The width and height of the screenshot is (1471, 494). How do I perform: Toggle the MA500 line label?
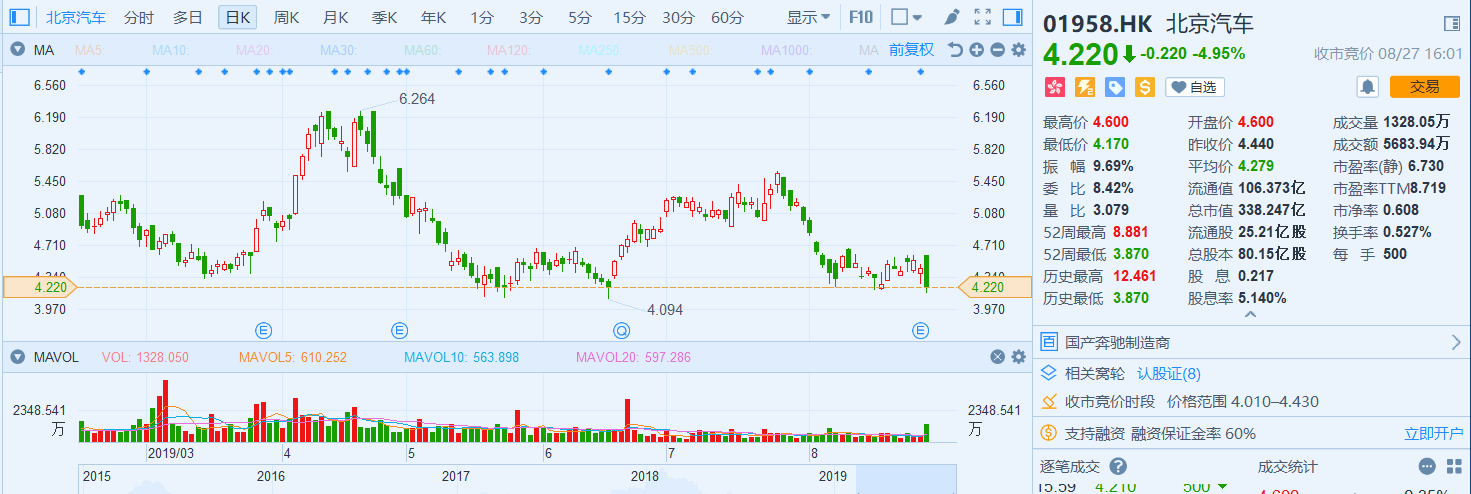(693, 50)
